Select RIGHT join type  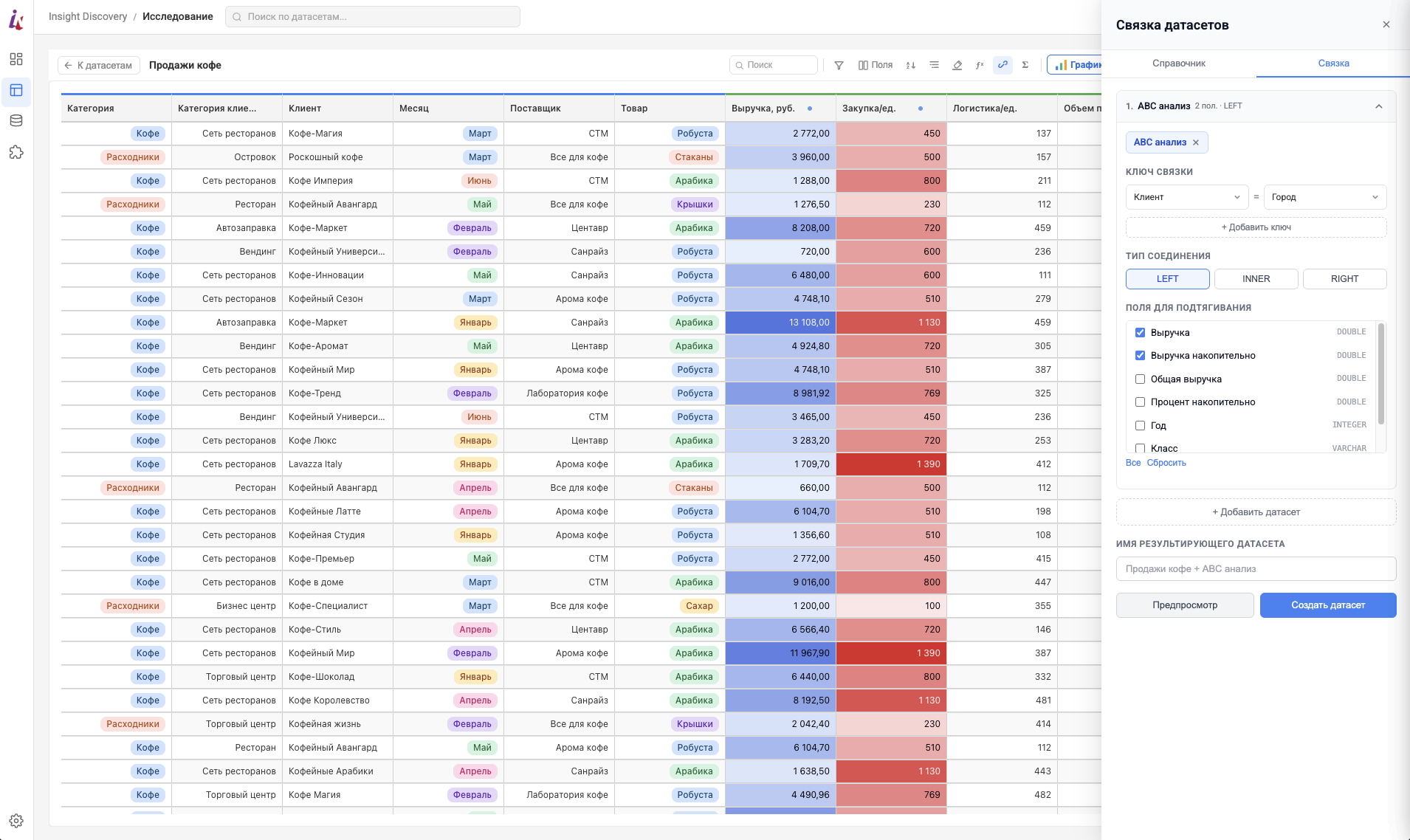pyautogui.click(x=1344, y=279)
